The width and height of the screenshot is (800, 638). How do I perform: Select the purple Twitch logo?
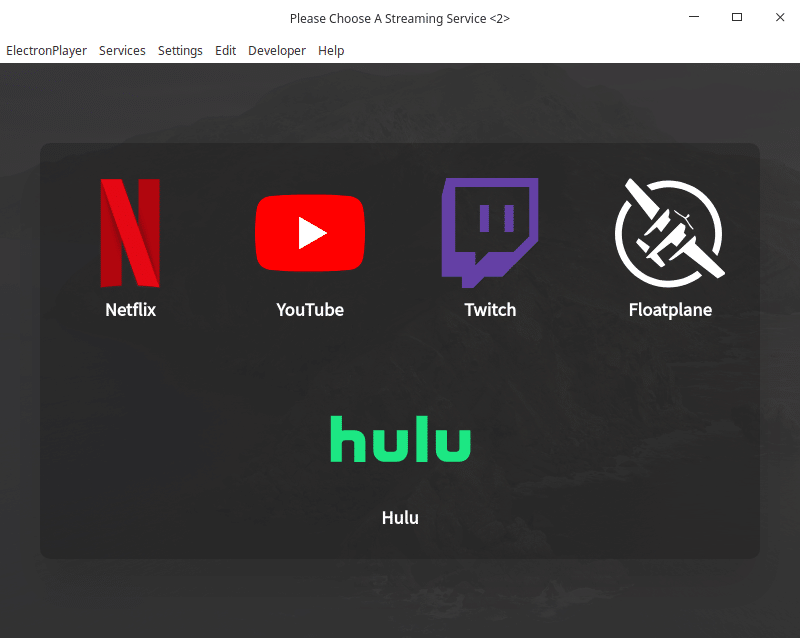point(490,232)
